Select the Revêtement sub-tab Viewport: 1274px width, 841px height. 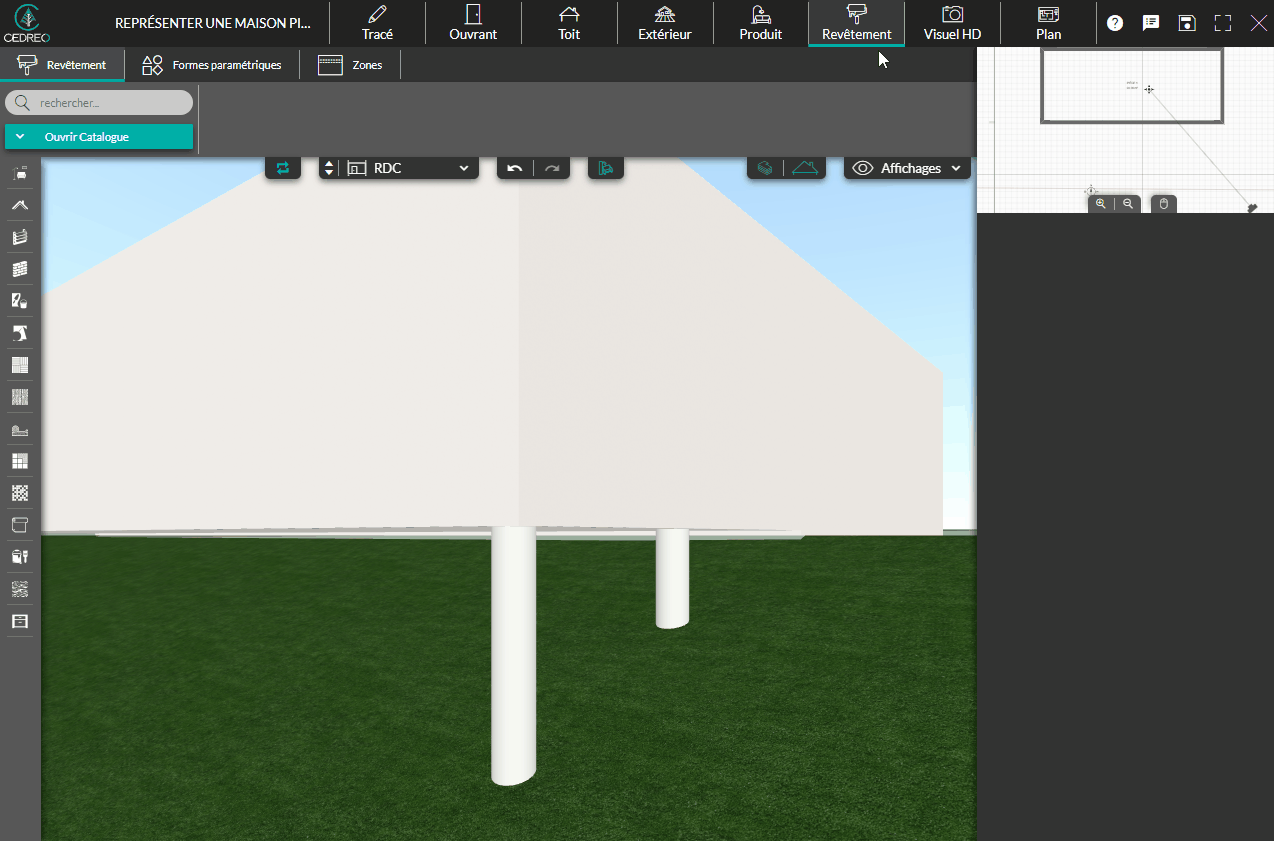[x=62, y=65]
